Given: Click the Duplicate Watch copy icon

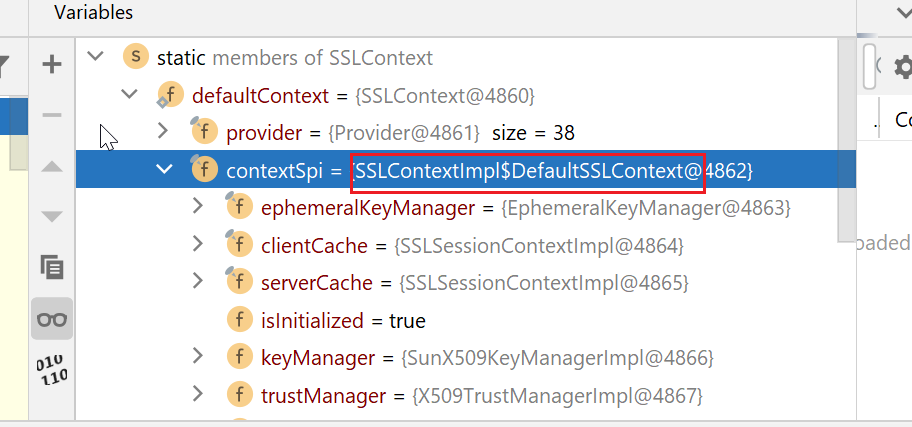Looking at the screenshot, I should (51, 267).
